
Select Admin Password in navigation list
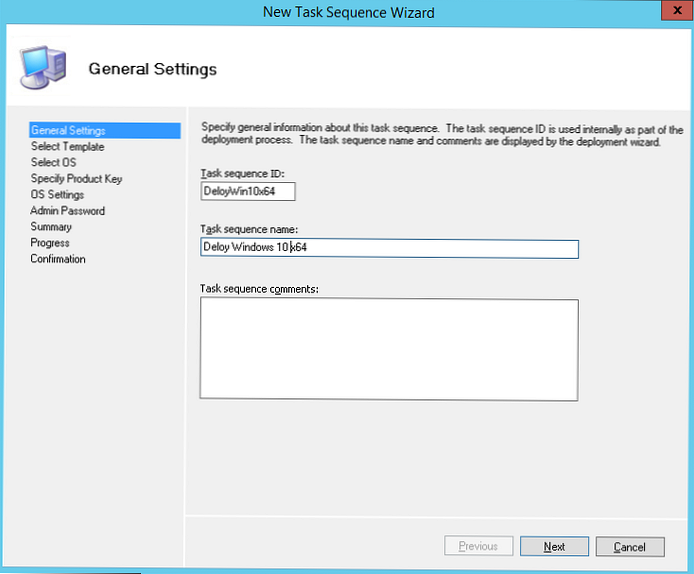point(67,211)
